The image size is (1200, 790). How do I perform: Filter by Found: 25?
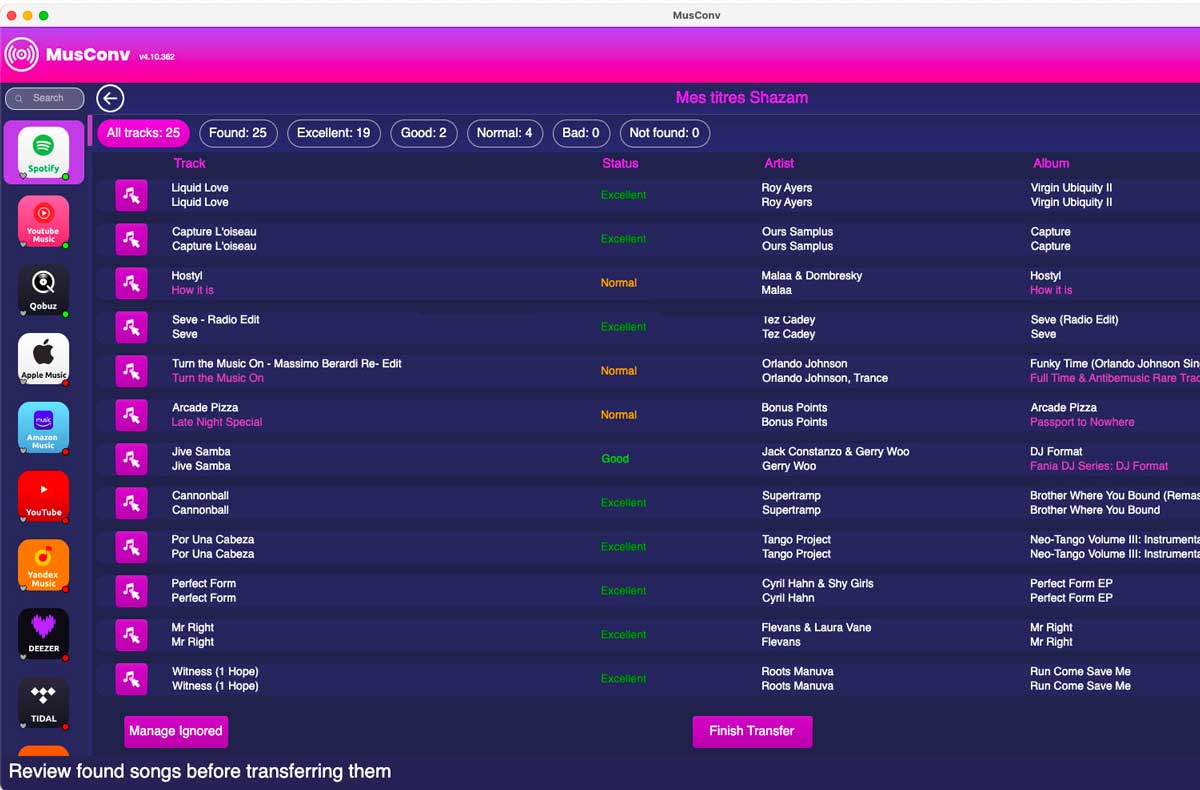[x=238, y=133]
